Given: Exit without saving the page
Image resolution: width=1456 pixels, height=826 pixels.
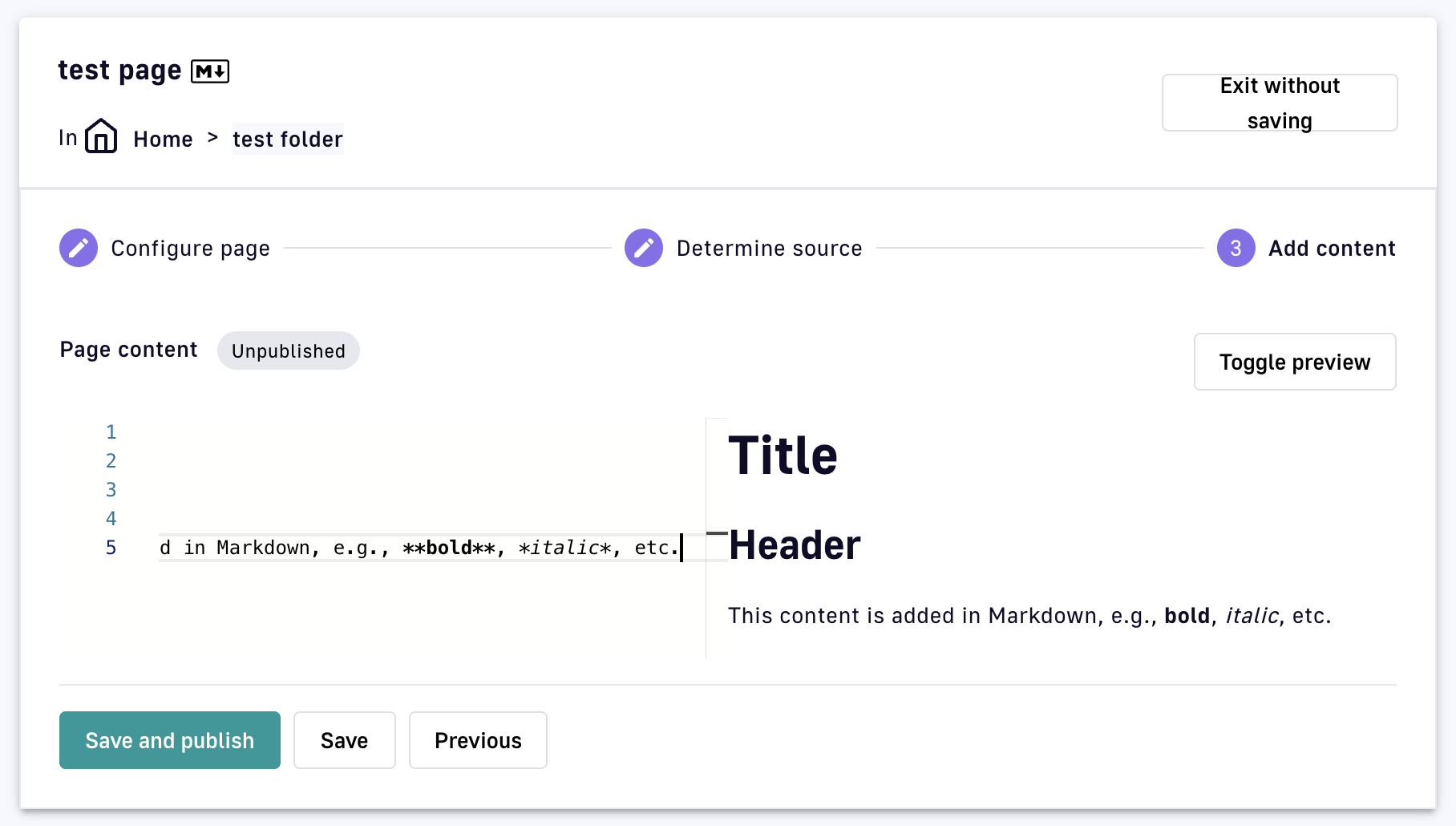Looking at the screenshot, I should [x=1279, y=103].
